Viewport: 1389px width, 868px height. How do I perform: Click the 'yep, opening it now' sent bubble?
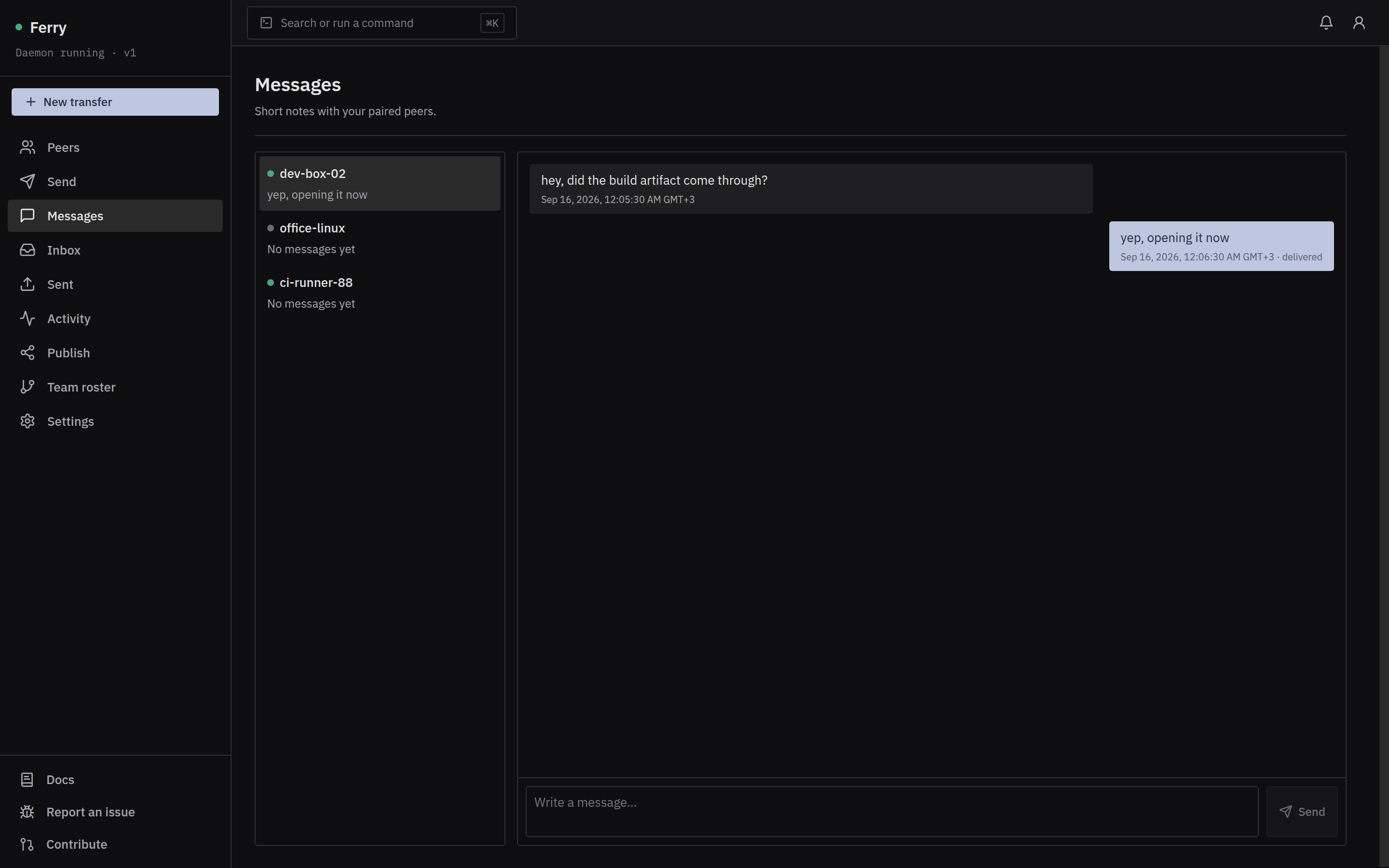pyautogui.click(x=1221, y=246)
